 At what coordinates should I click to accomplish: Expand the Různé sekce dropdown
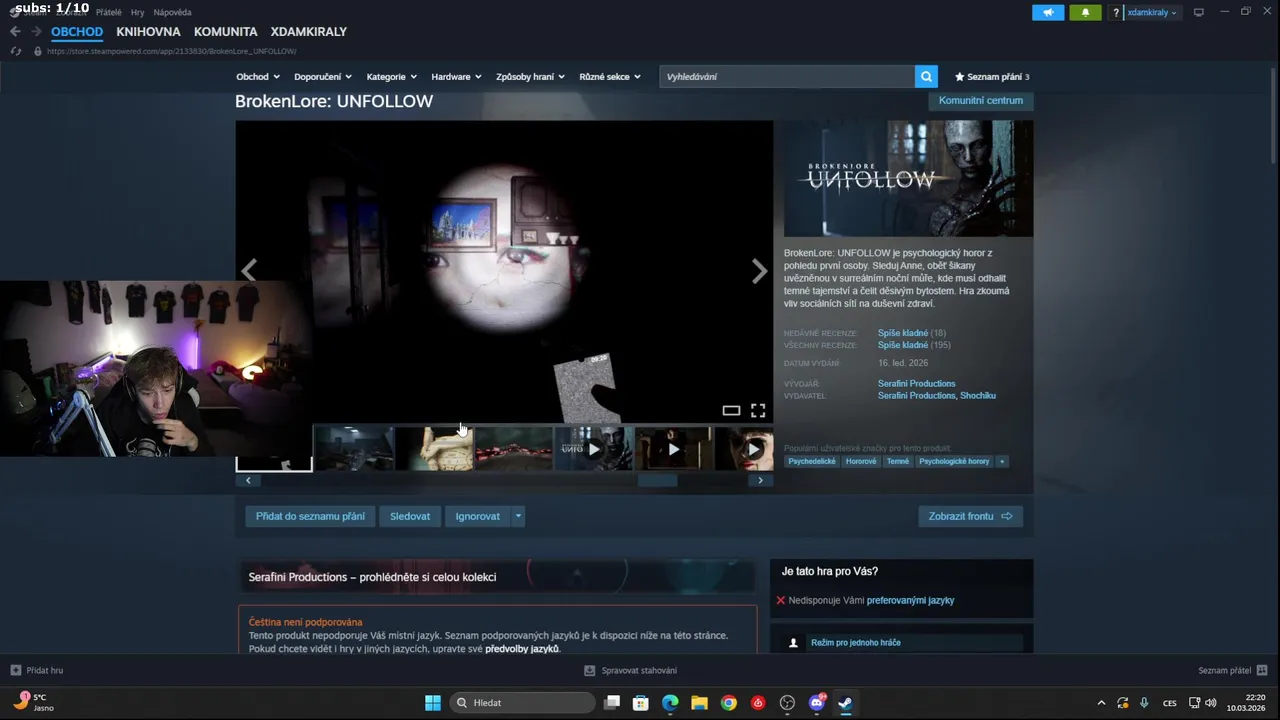coord(610,77)
